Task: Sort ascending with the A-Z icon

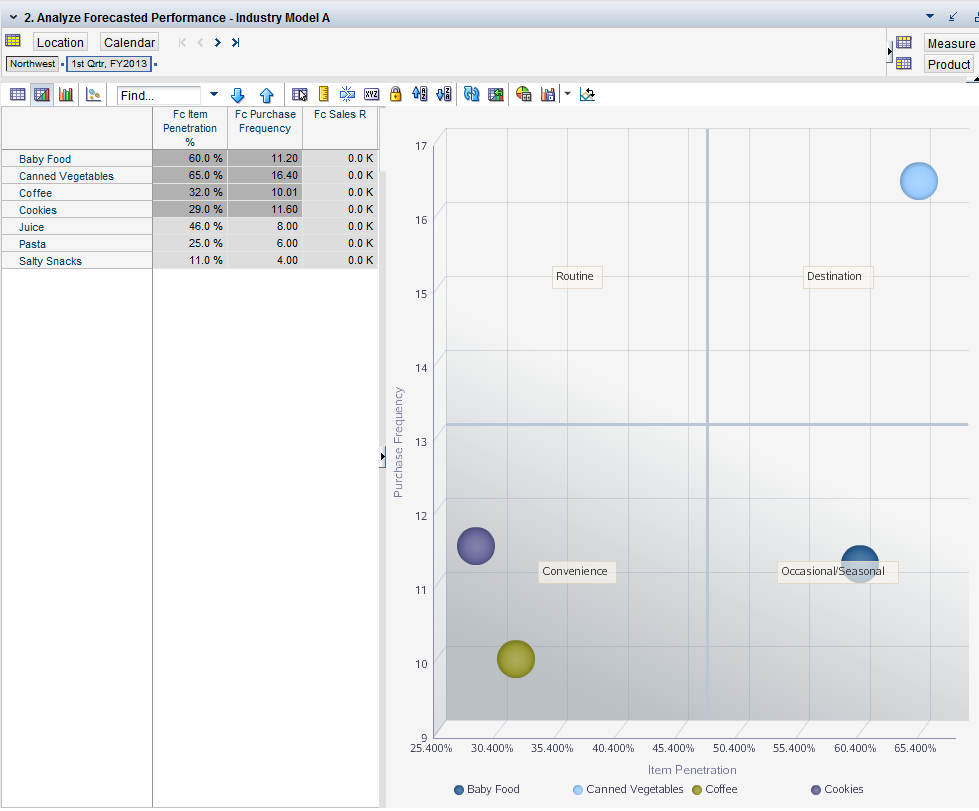Action: pyautogui.click(x=419, y=94)
